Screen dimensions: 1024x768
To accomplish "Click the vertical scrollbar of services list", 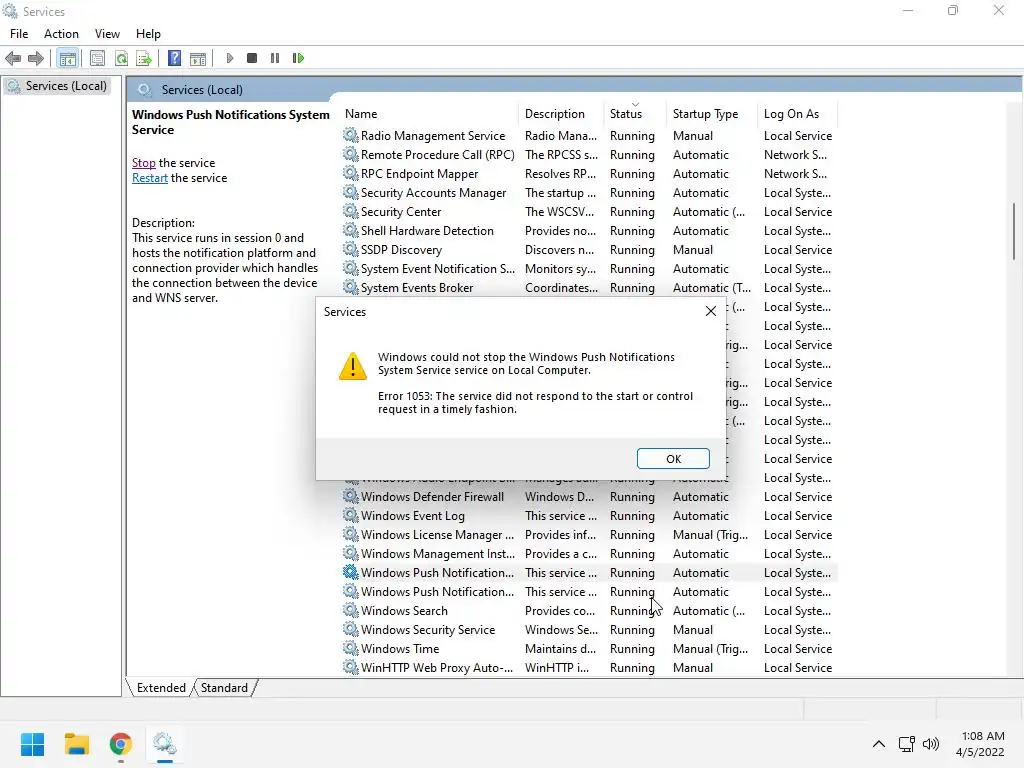I will [1014, 231].
